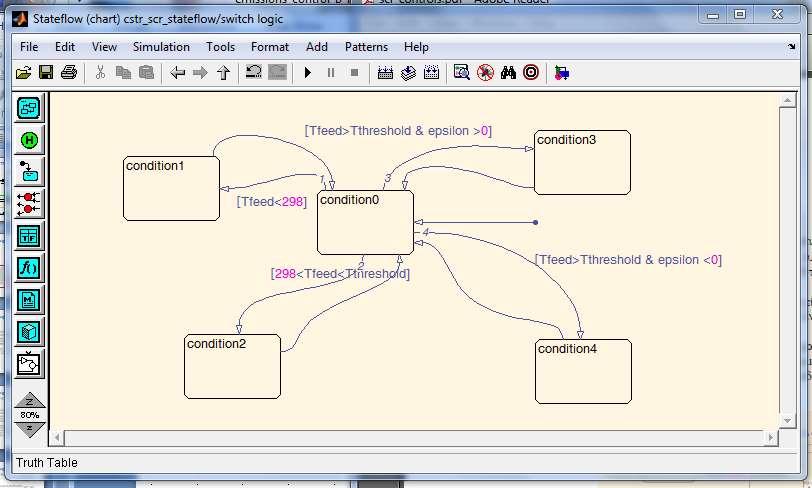
Task: Go up to parent with up arrow
Action: click(x=223, y=73)
